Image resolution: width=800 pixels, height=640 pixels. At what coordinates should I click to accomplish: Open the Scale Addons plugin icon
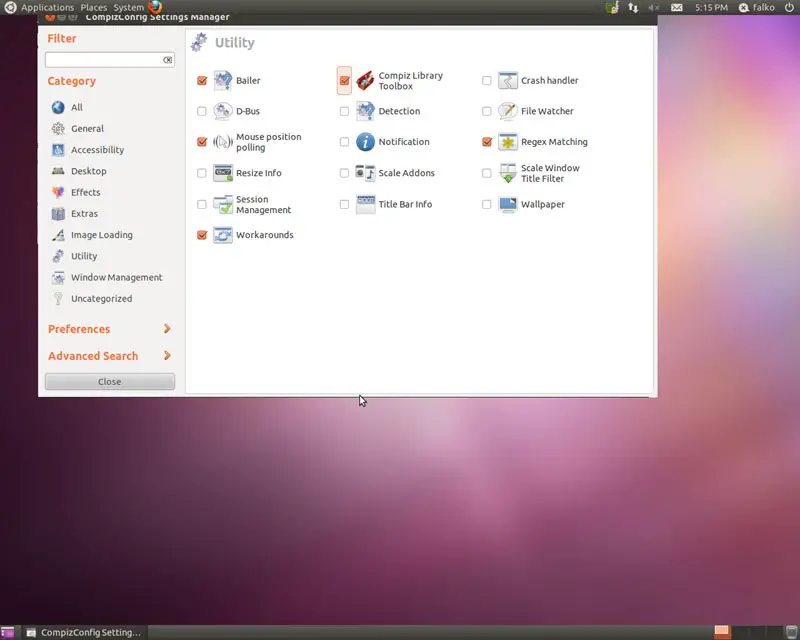(365, 173)
